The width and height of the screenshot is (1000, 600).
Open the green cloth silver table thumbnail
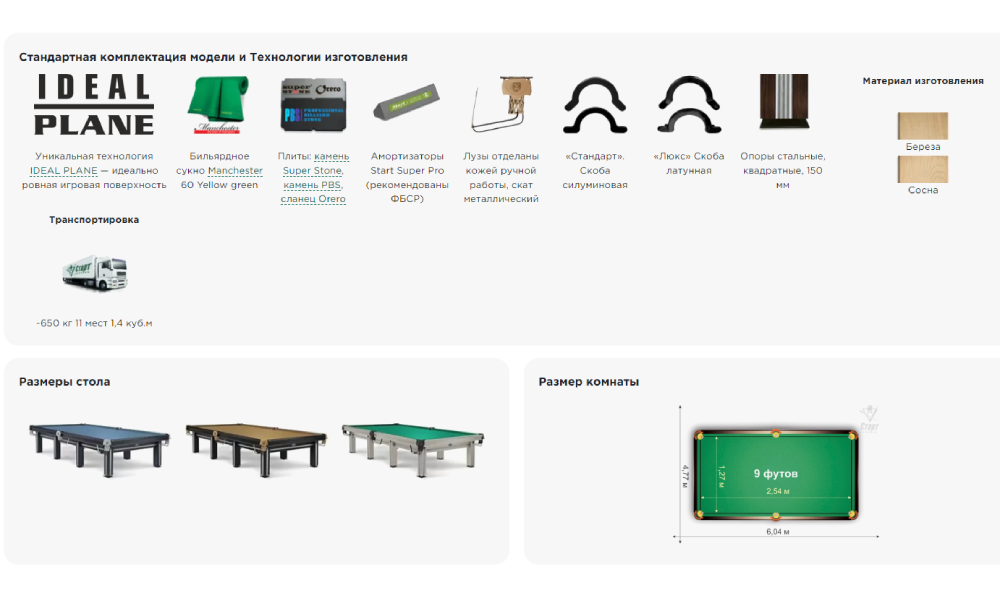[x=415, y=447]
